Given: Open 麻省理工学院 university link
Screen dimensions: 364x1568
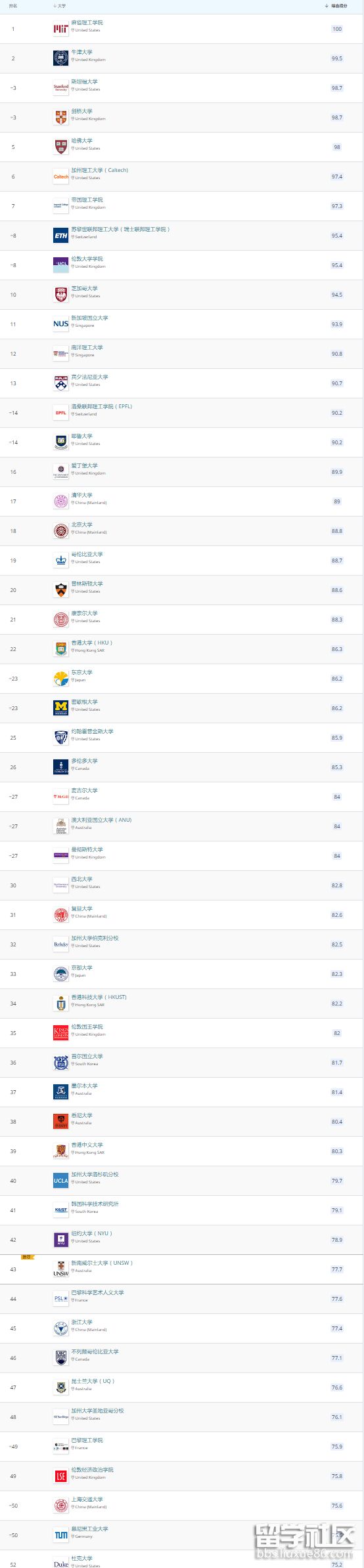Looking at the screenshot, I should (x=87, y=22).
